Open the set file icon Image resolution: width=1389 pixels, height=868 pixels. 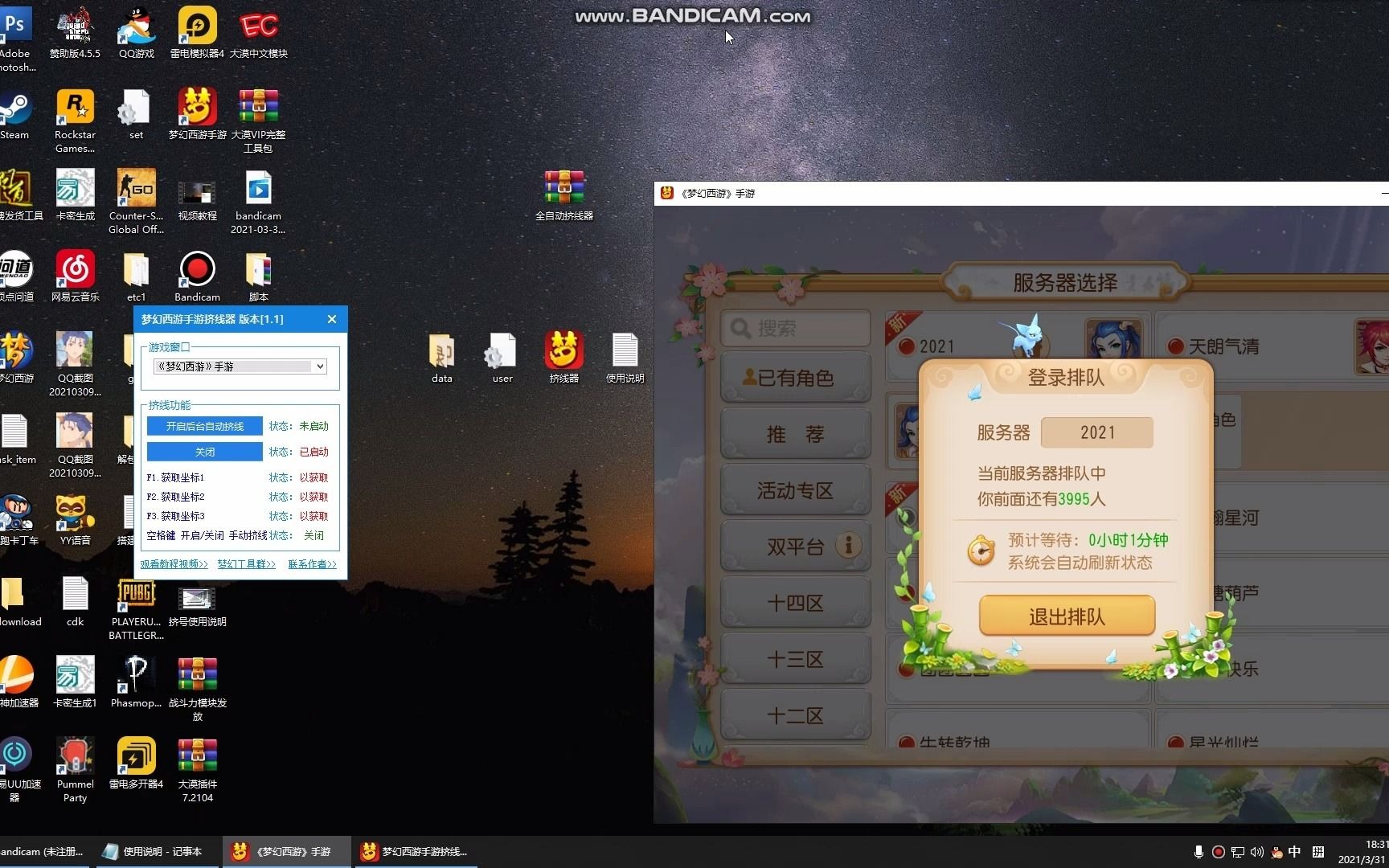pyautogui.click(x=137, y=114)
